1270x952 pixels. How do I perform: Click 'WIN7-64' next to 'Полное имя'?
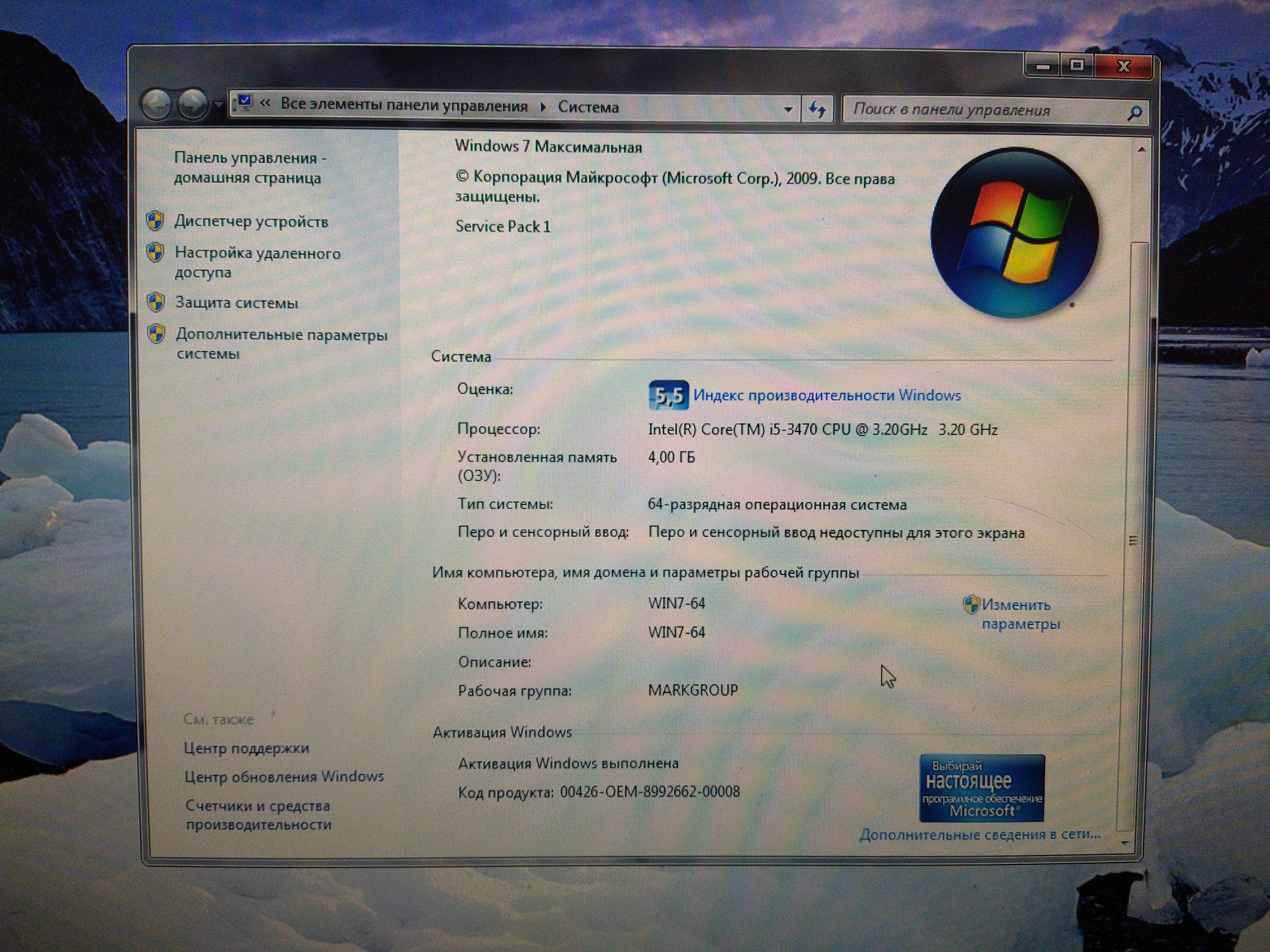click(x=676, y=632)
